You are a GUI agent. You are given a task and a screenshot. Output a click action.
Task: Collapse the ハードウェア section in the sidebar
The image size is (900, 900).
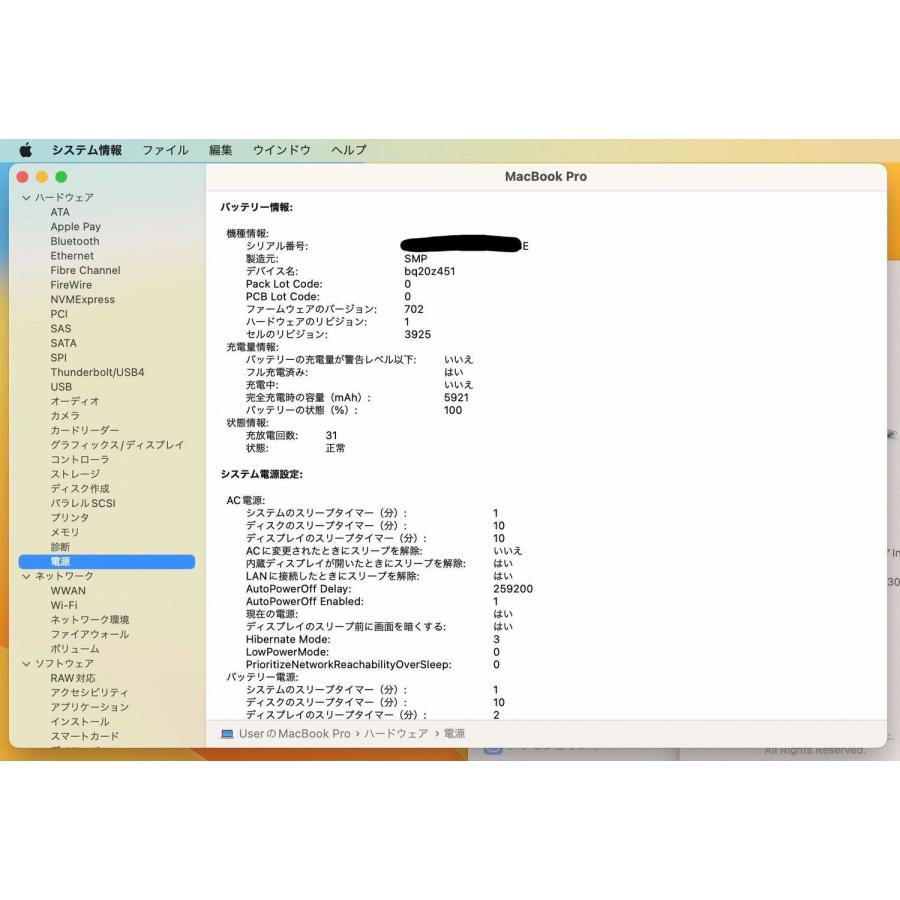click(25, 197)
